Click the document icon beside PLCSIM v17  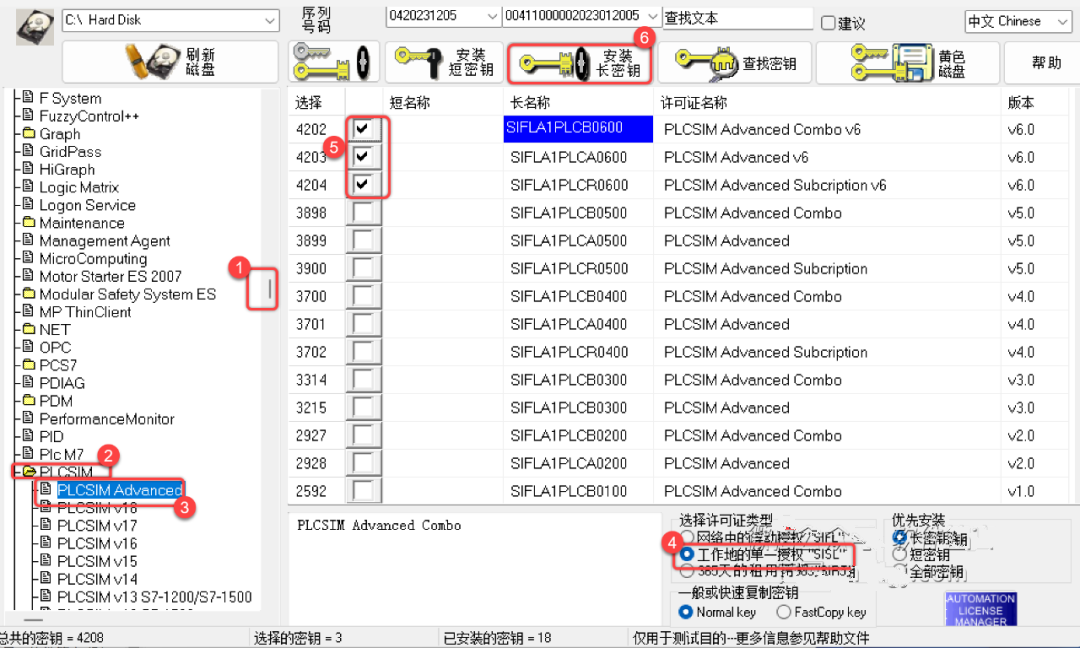point(46,525)
